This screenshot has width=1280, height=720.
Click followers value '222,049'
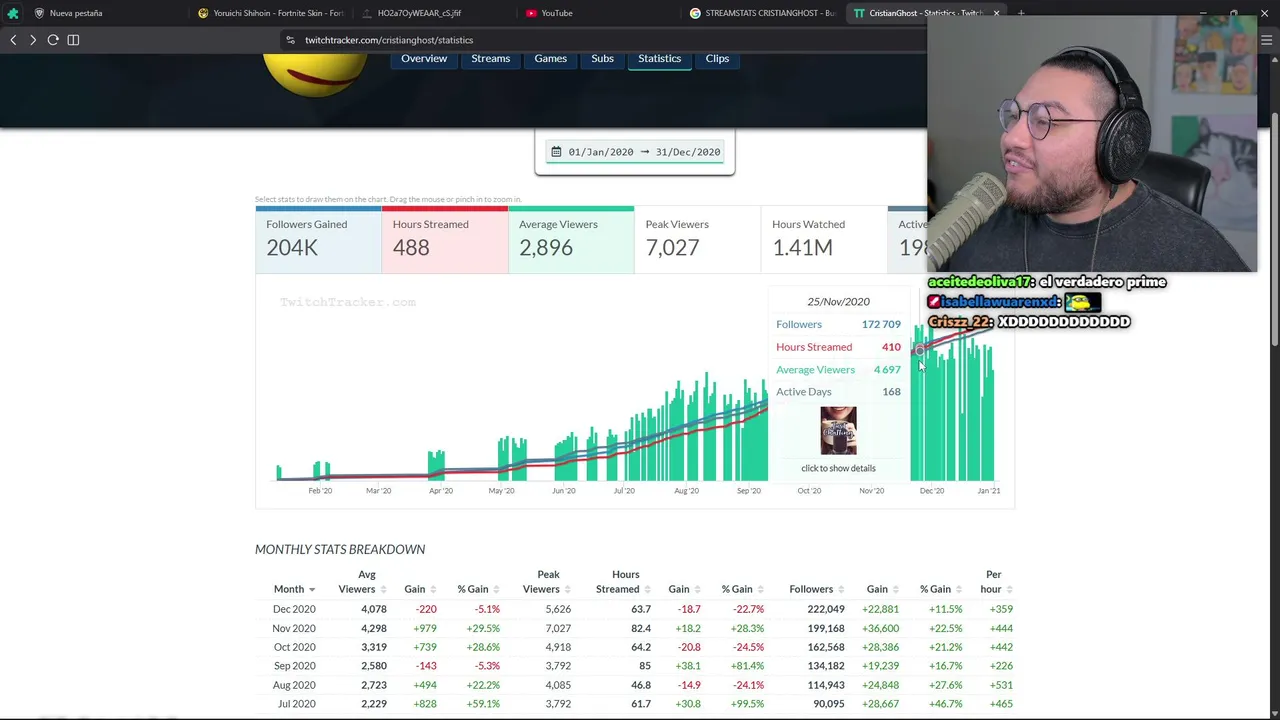826,609
